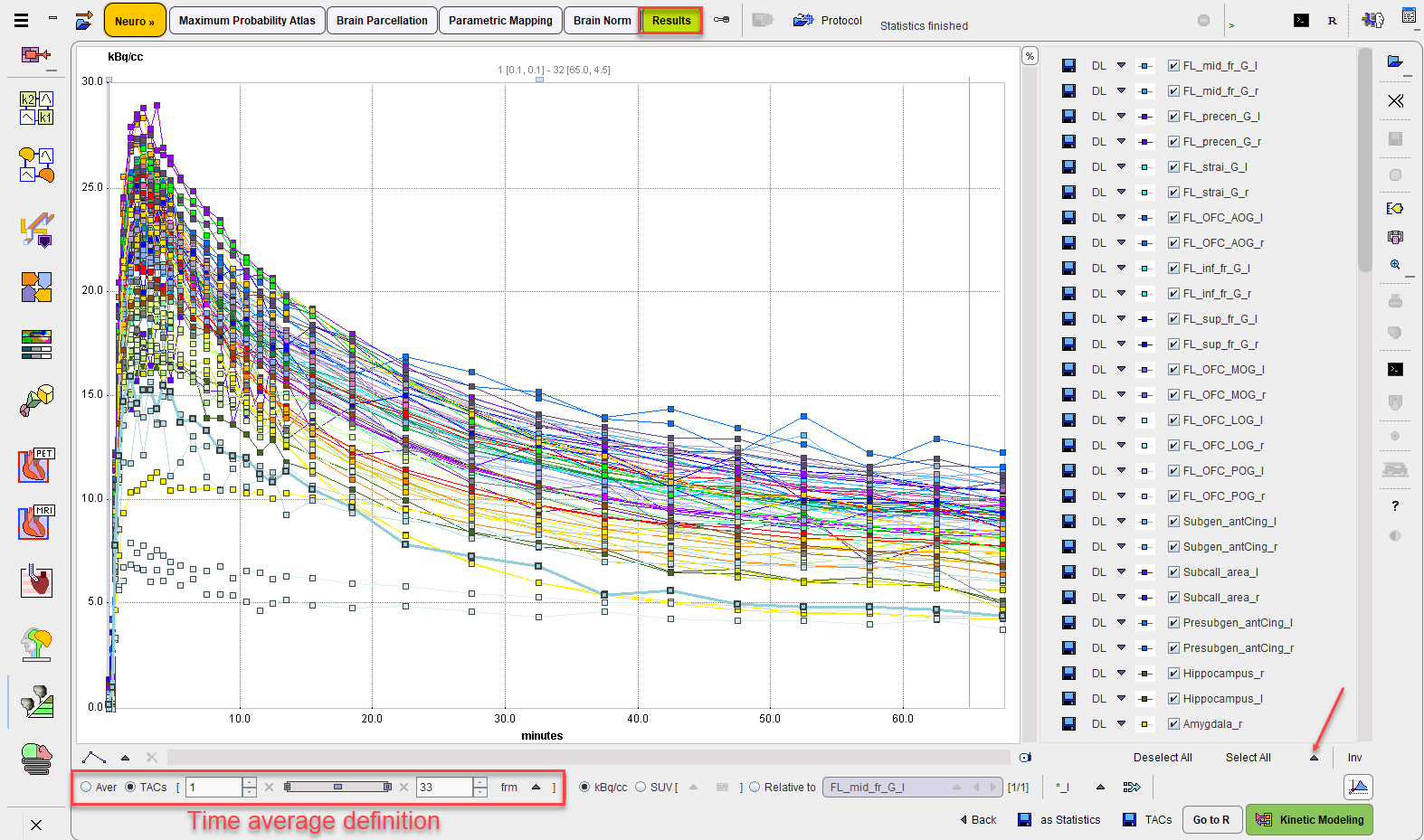Open the PET cardiac tool in sidebar
Screen dimensions: 1424x840
click(36, 466)
